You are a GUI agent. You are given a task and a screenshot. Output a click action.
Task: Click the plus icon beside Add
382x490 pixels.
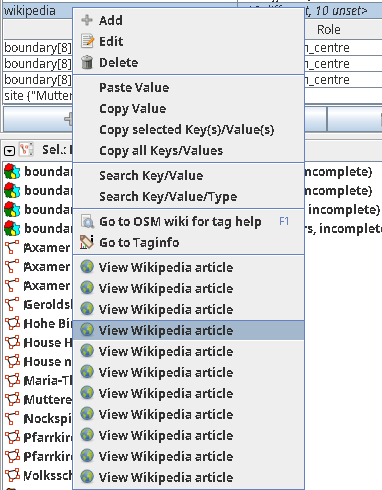click(x=87, y=20)
